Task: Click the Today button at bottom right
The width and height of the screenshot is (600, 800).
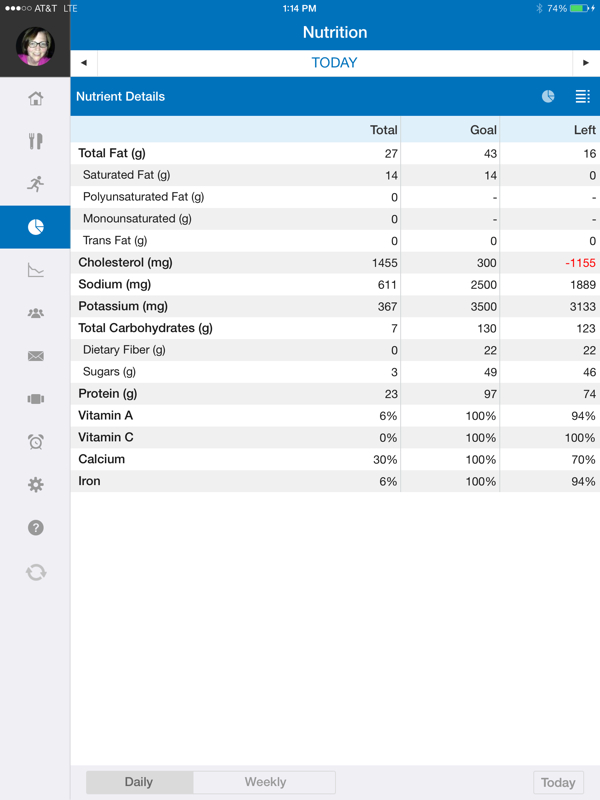Action: (558, 782)
